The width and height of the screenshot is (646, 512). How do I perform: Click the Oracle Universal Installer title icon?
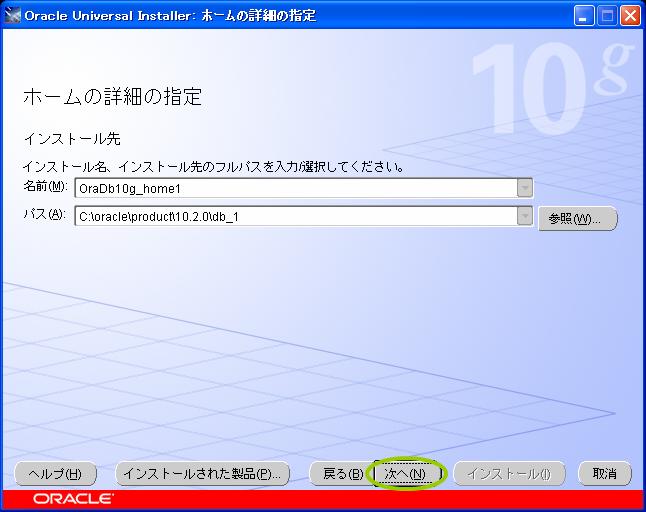pyautogui.click(x=12, y=16)
